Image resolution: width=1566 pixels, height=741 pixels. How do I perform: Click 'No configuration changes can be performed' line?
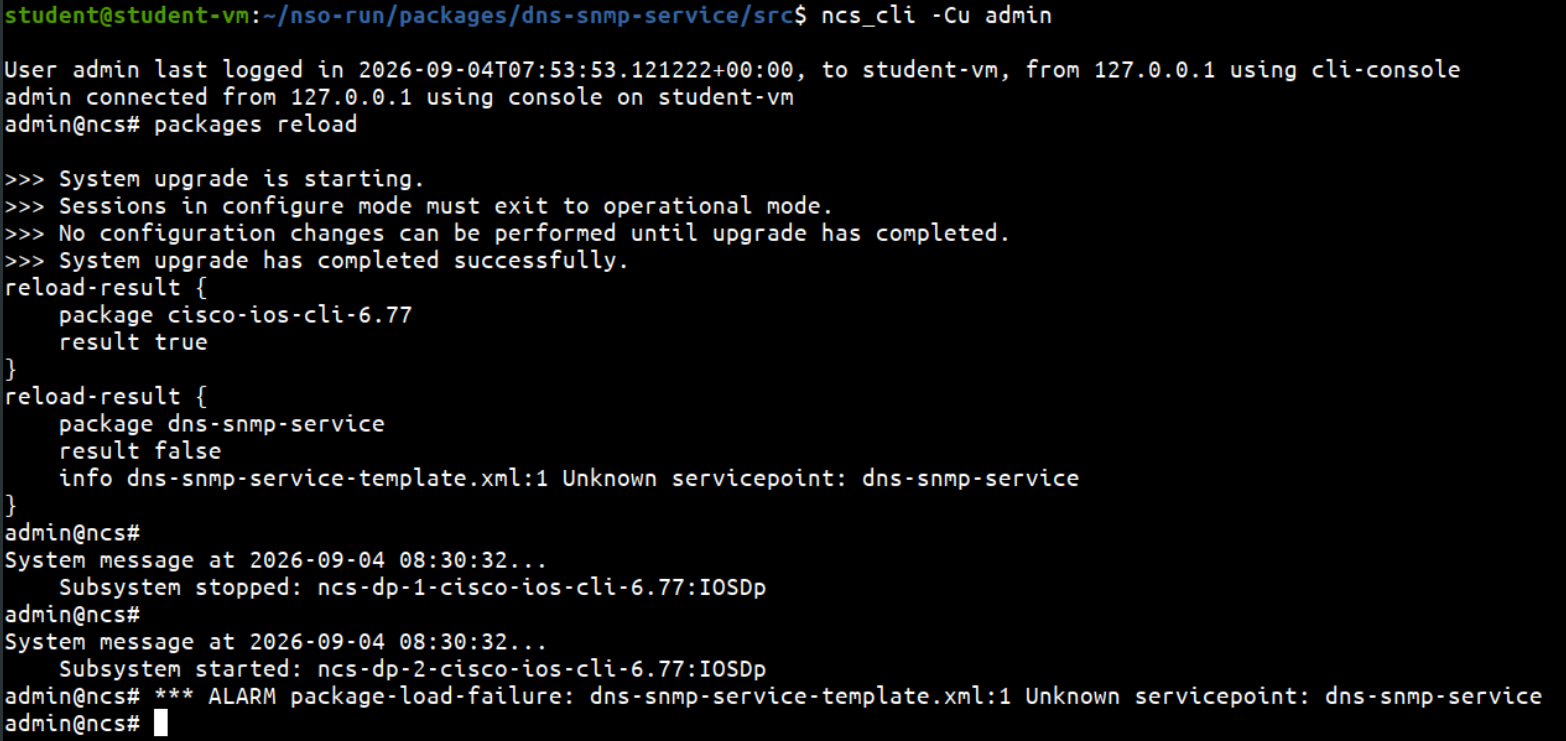pyautogui.click(x=507, y=233)
